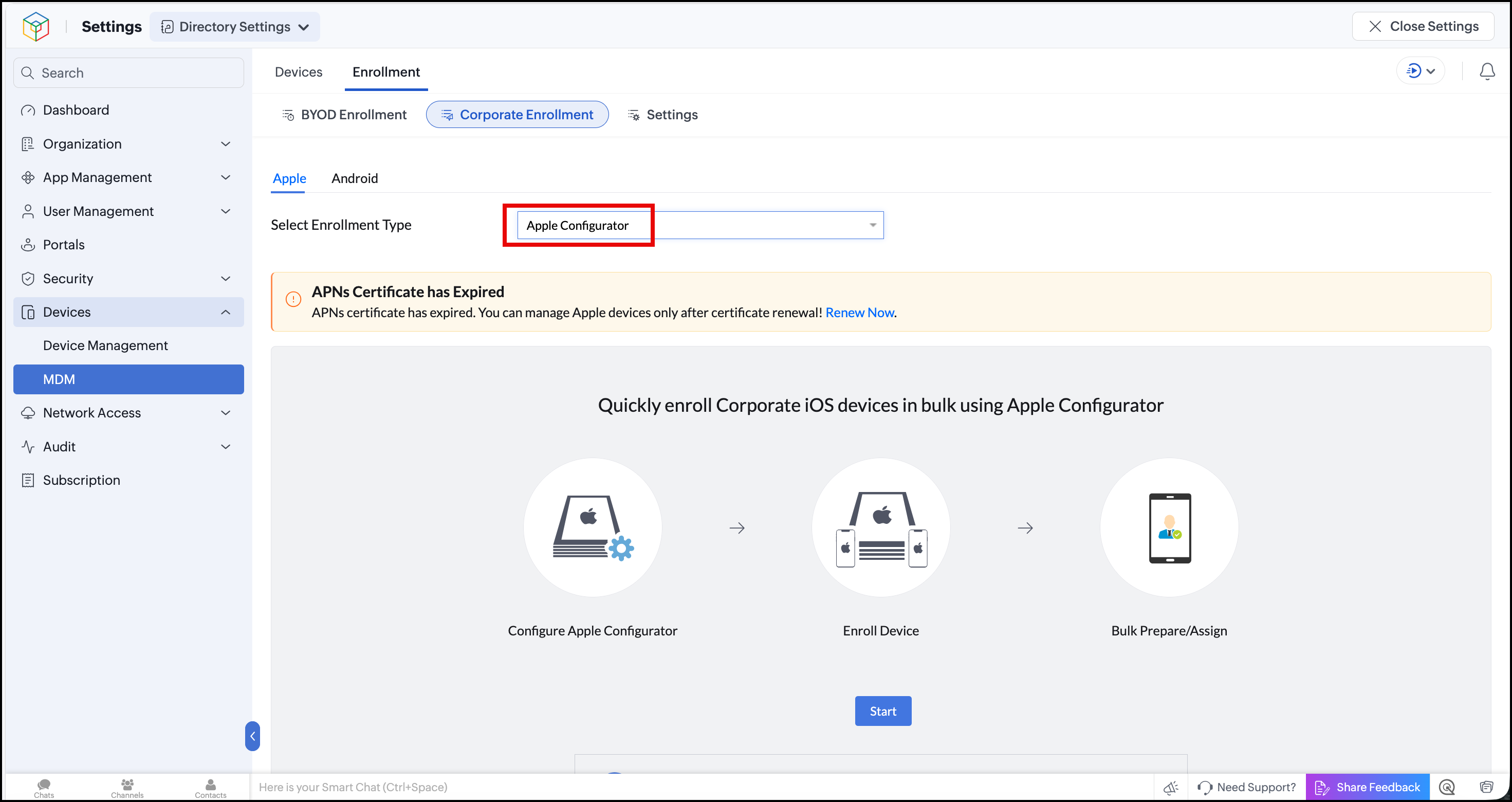Select the Apple tab

coord(289,178)
